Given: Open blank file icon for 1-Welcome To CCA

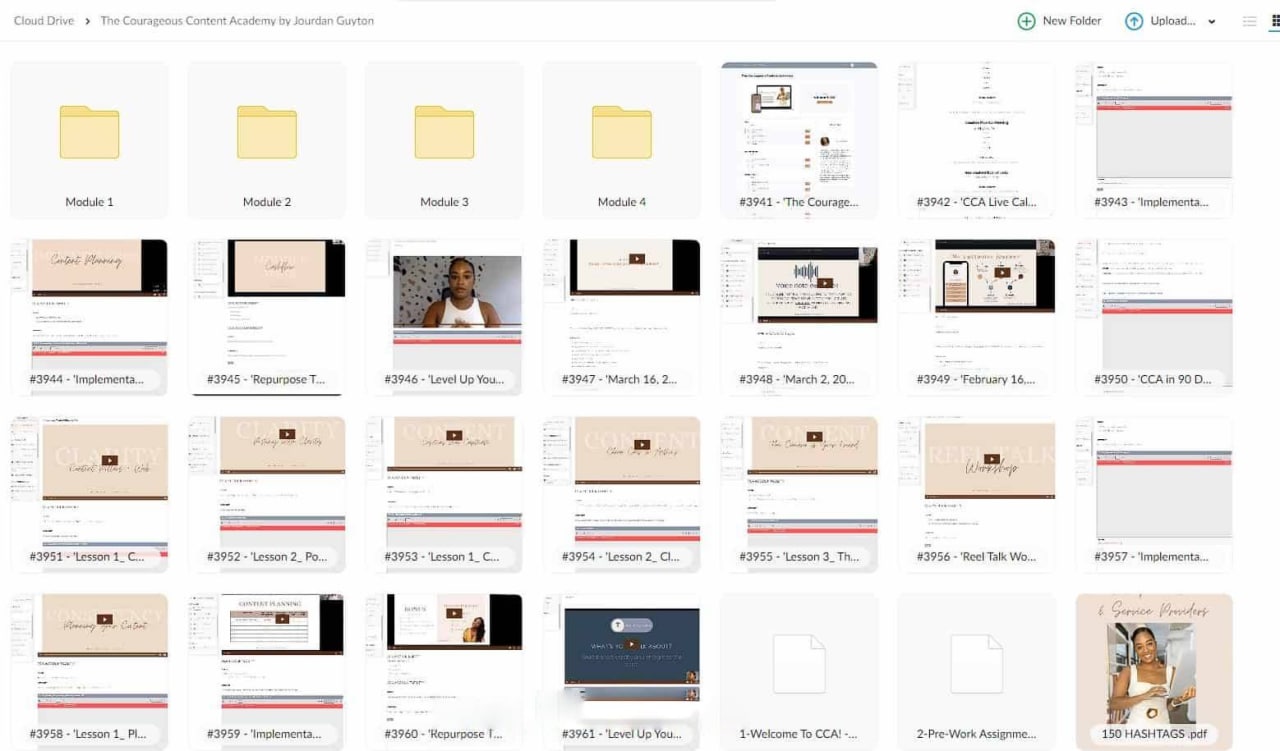Looking at the screenshot, I should pos(799,664).
